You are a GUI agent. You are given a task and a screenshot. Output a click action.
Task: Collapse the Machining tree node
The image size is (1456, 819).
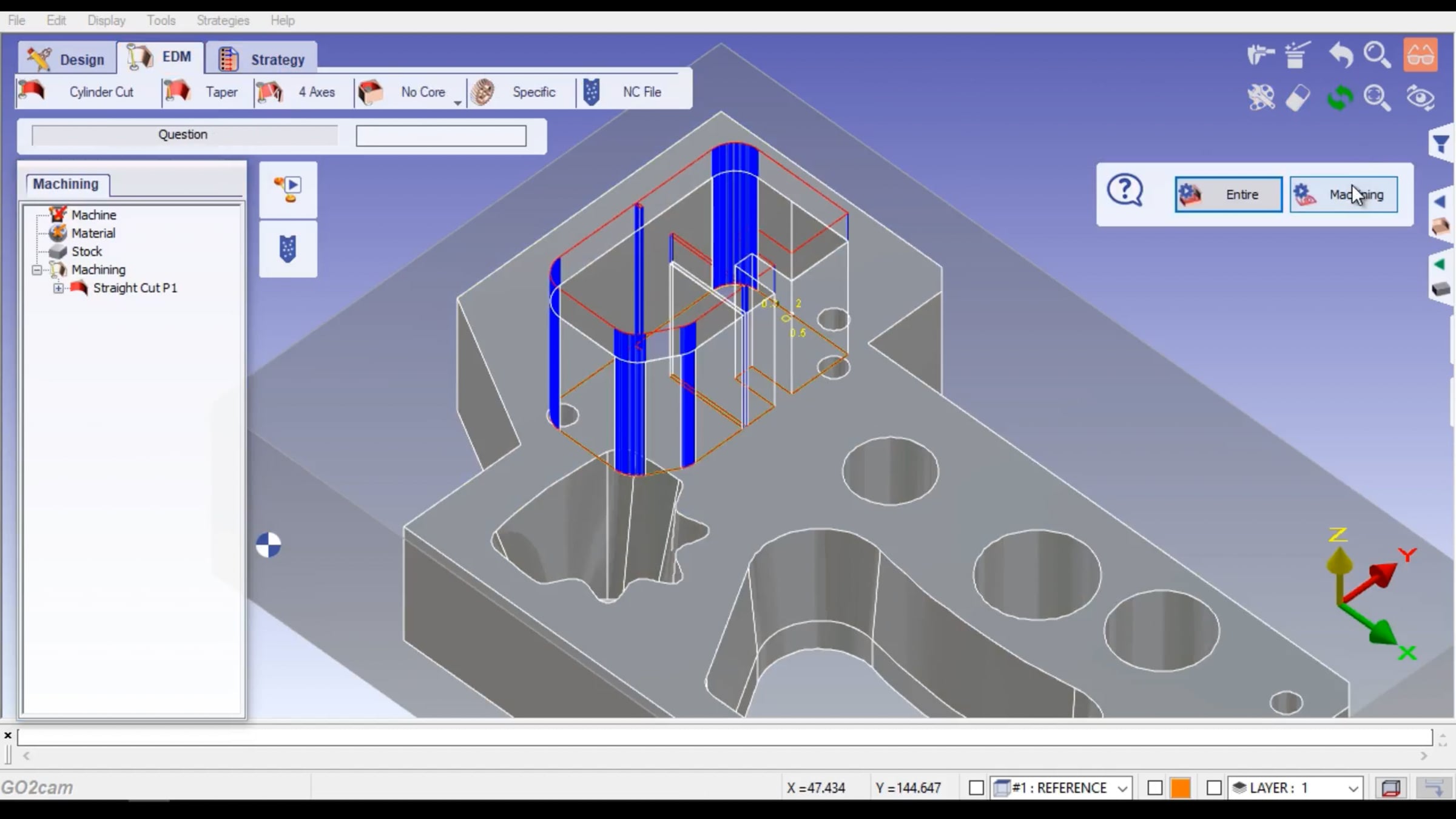[37, 270]
